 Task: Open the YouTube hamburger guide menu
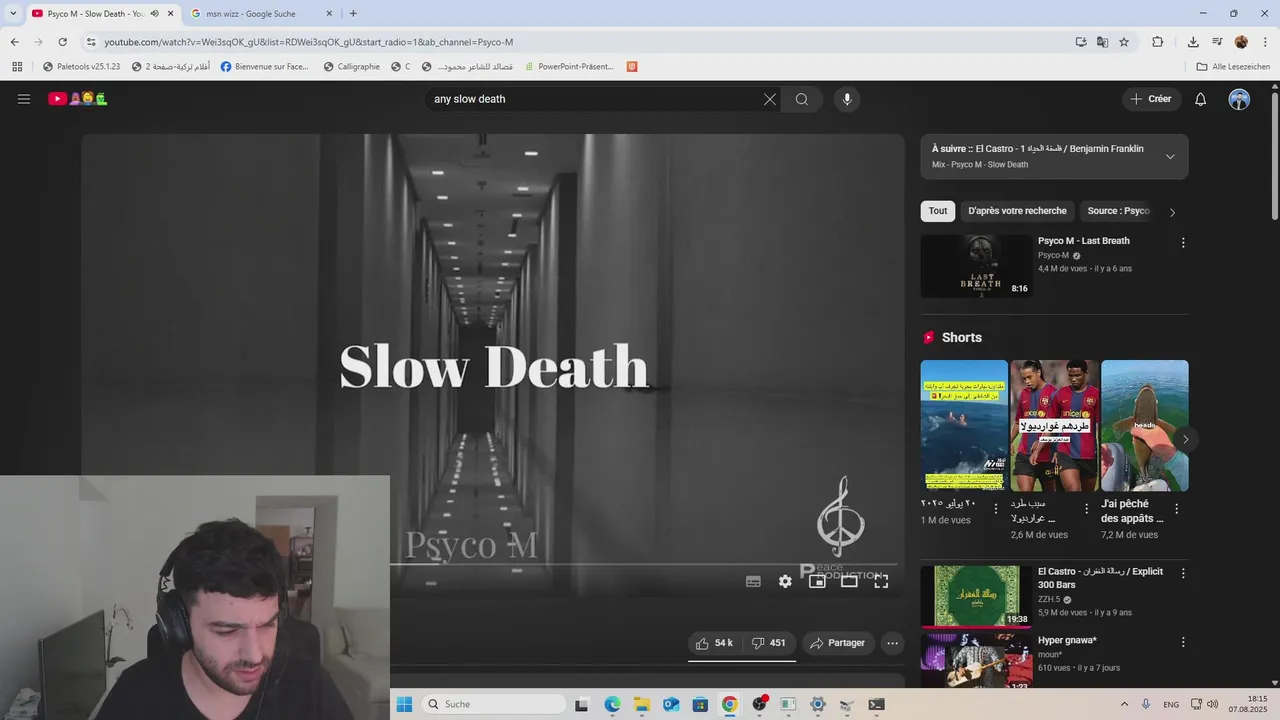[x=24, y=99]
